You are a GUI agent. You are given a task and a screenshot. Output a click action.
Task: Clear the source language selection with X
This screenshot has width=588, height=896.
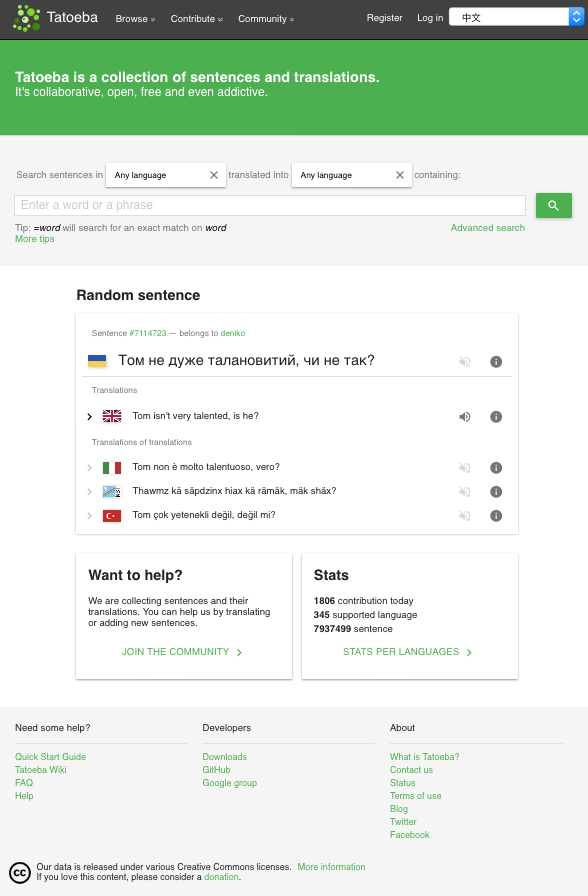[x=214, y=175]
